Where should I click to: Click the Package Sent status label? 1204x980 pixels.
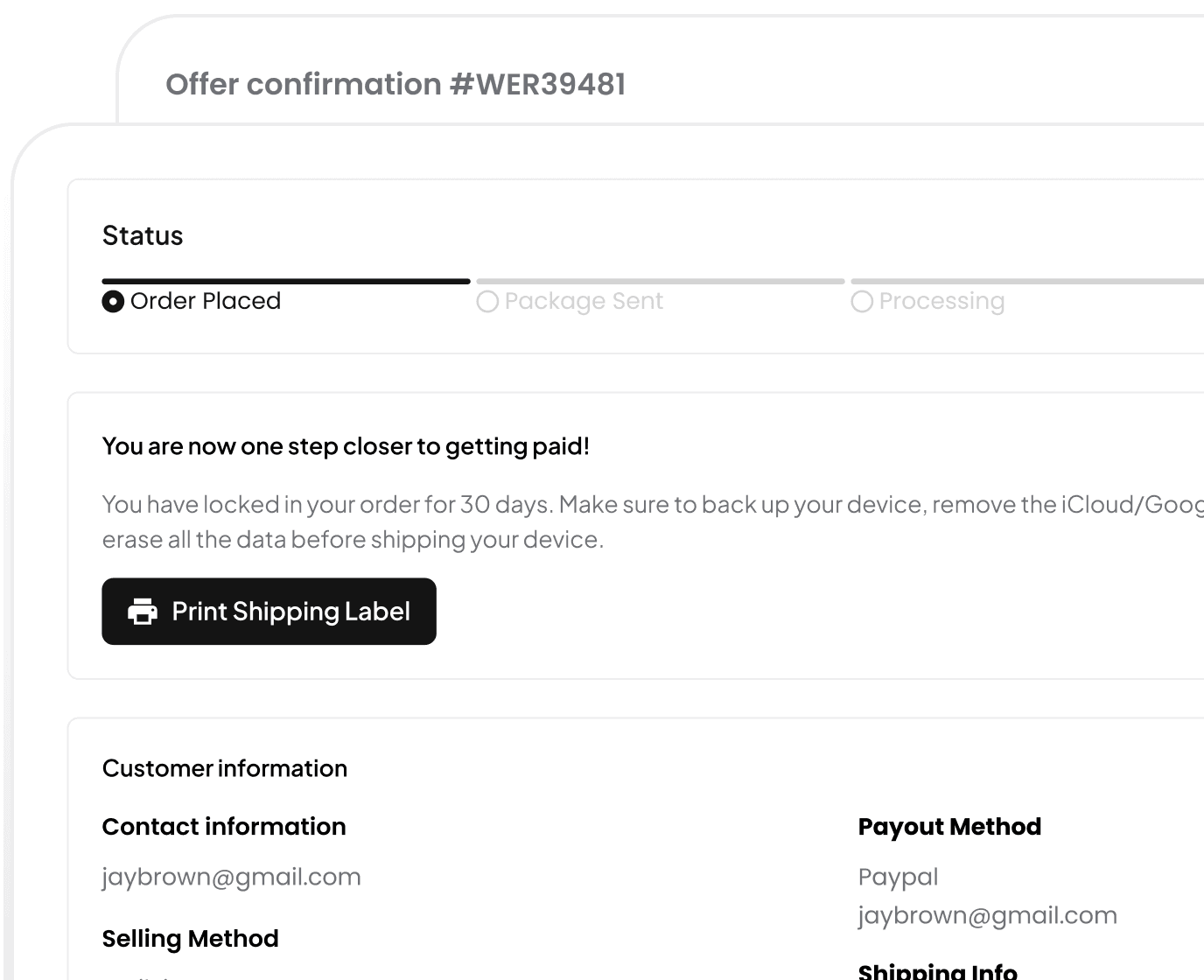point(584,301)
